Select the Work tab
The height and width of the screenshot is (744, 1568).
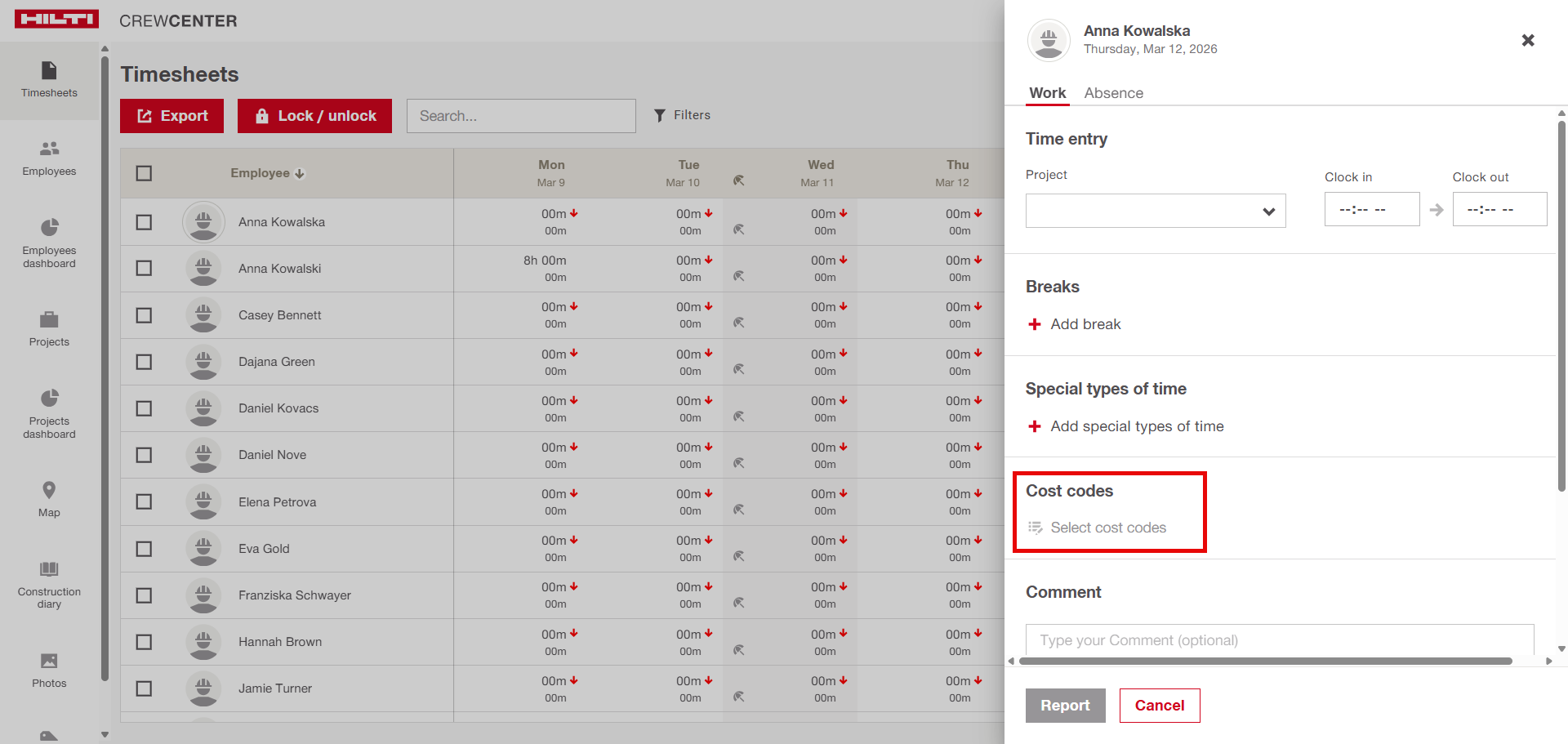1047,93
